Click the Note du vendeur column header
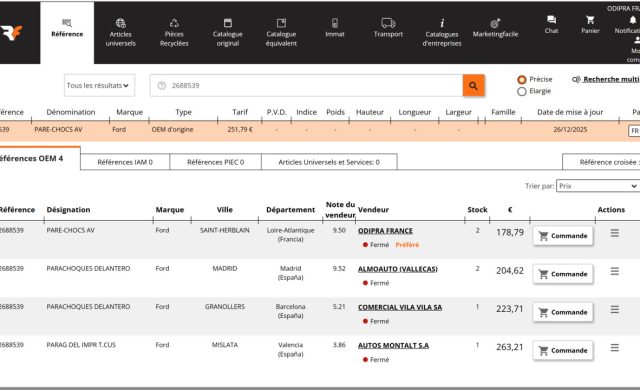Image resolution: width=640 pixels, height=390 pixels. point(340,210)
